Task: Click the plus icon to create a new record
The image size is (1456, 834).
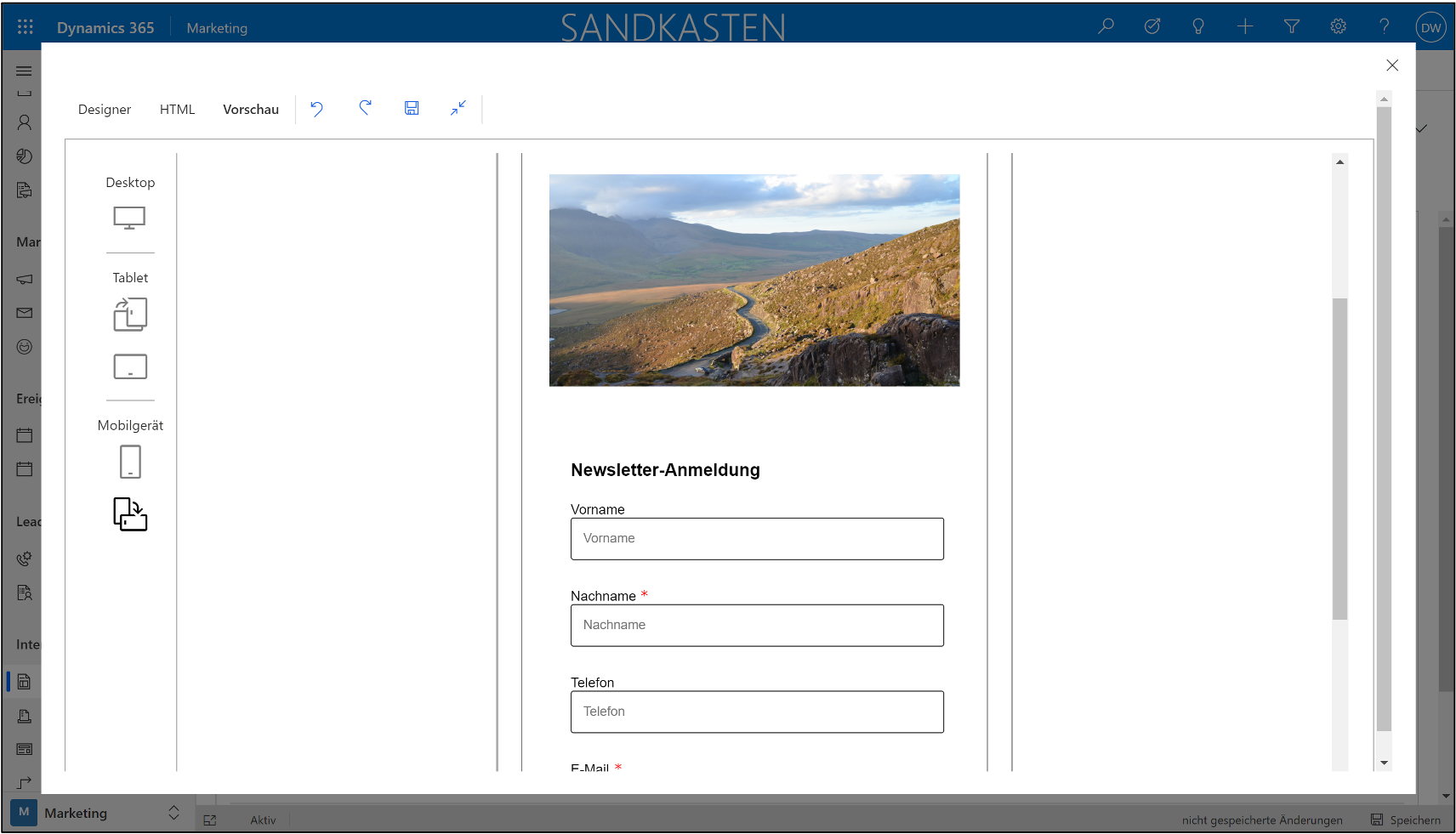Action: [1245, 26]
